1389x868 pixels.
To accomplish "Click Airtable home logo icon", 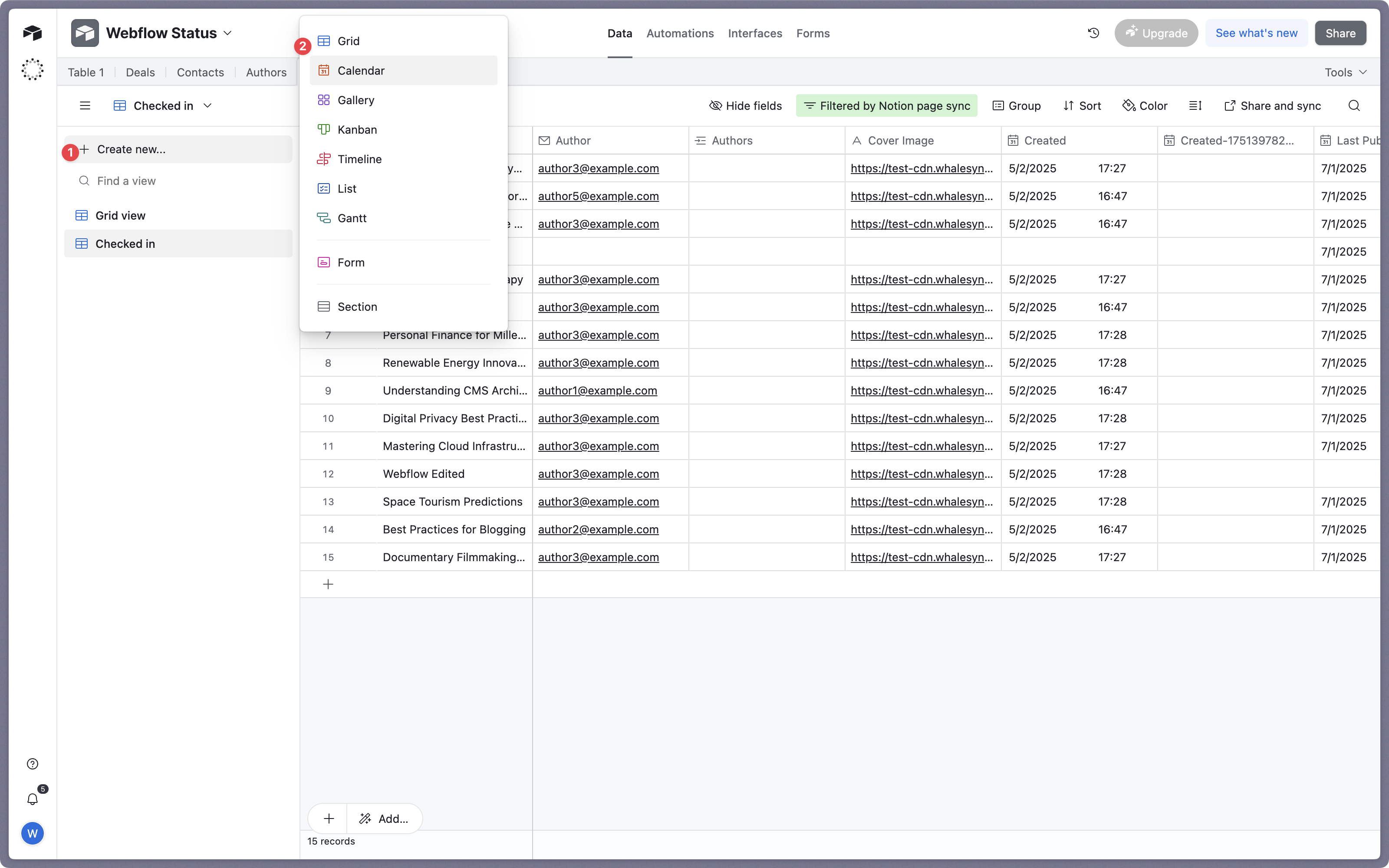I will (x=33, y=33).
